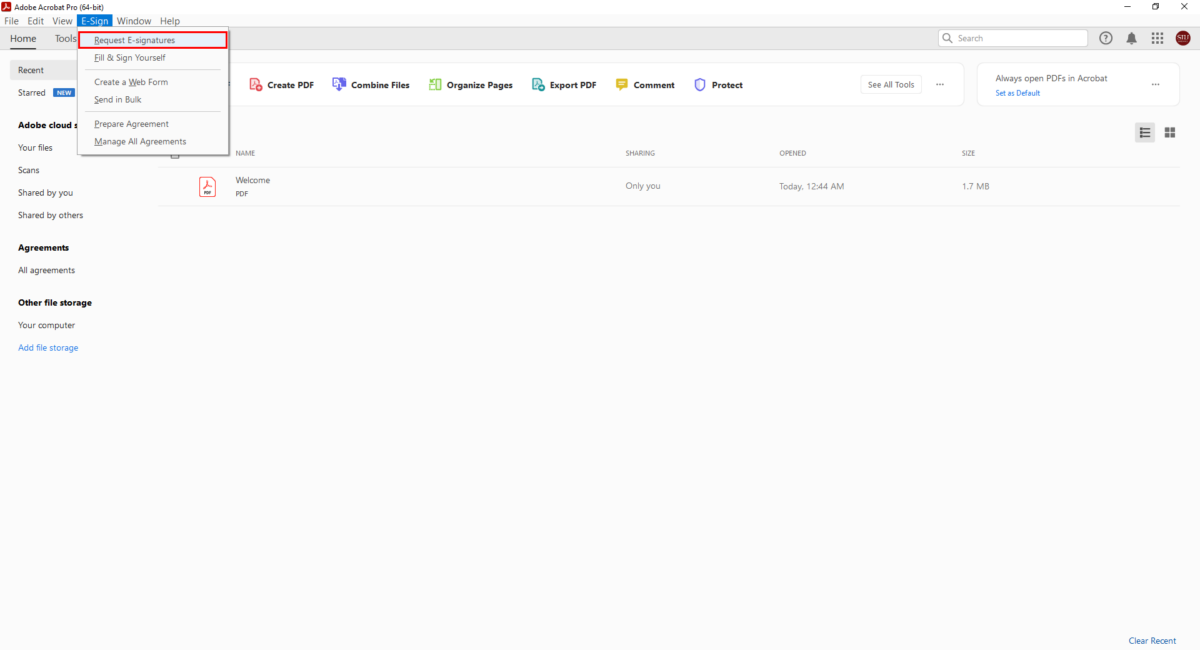Click the Help question mark icon
This screenshot has height=650, width=1200.
pyautogui.click(x=1105, y=38)
